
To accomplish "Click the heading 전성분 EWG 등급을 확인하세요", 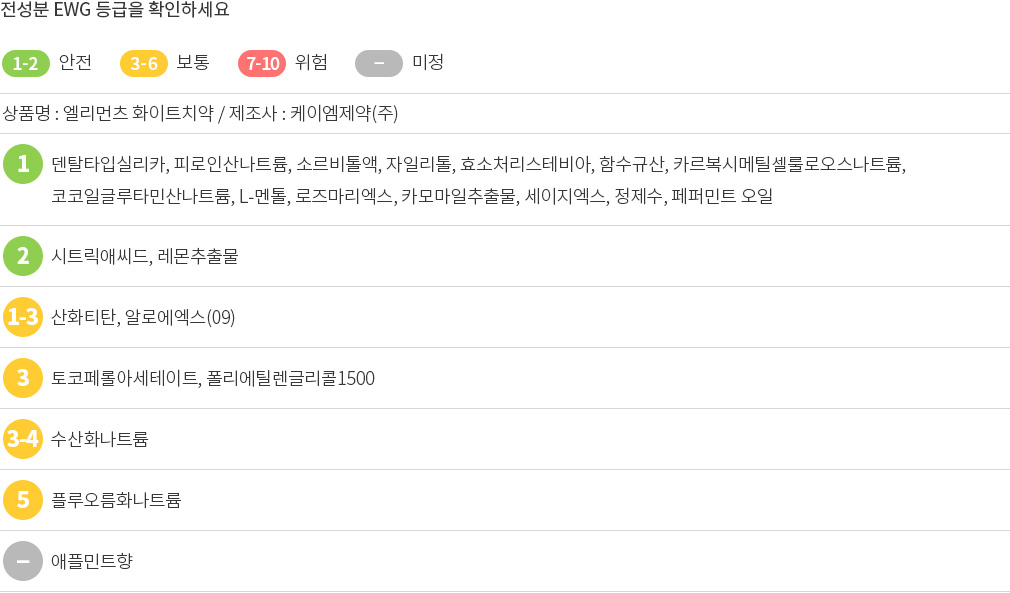I will [115, 10].
